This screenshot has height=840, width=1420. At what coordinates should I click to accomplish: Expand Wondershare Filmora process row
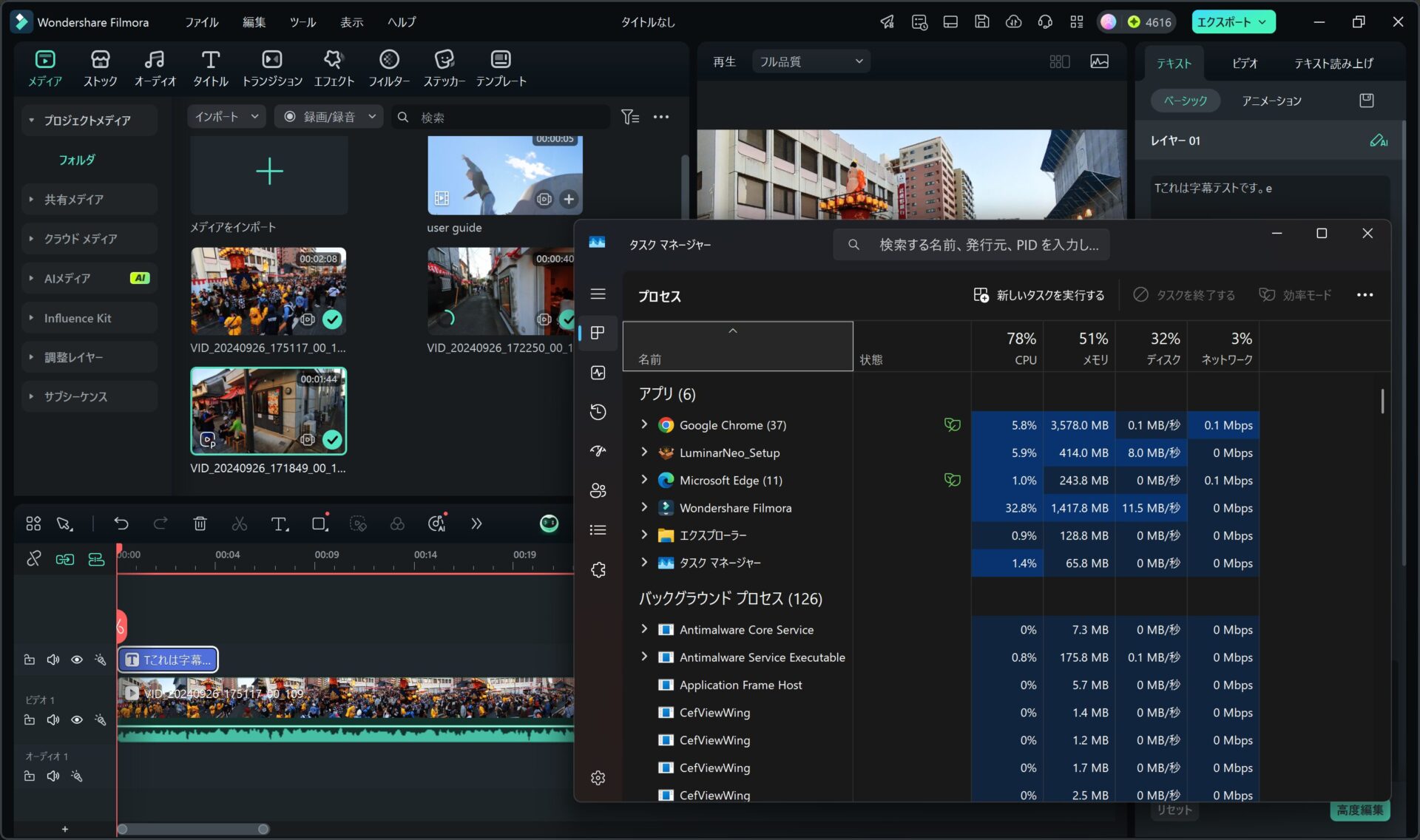click(x=644, y=507)
